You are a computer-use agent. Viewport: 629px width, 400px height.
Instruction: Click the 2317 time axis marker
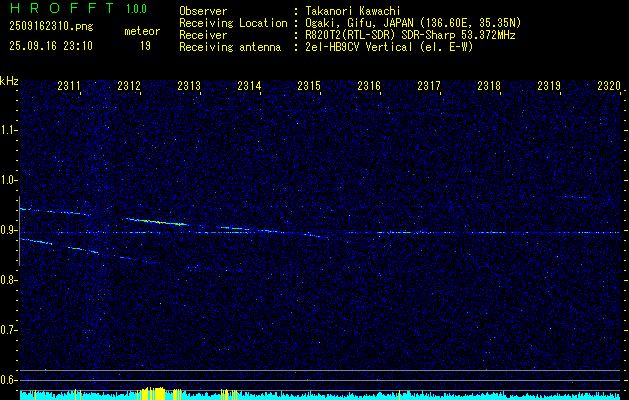click(429, 86)
